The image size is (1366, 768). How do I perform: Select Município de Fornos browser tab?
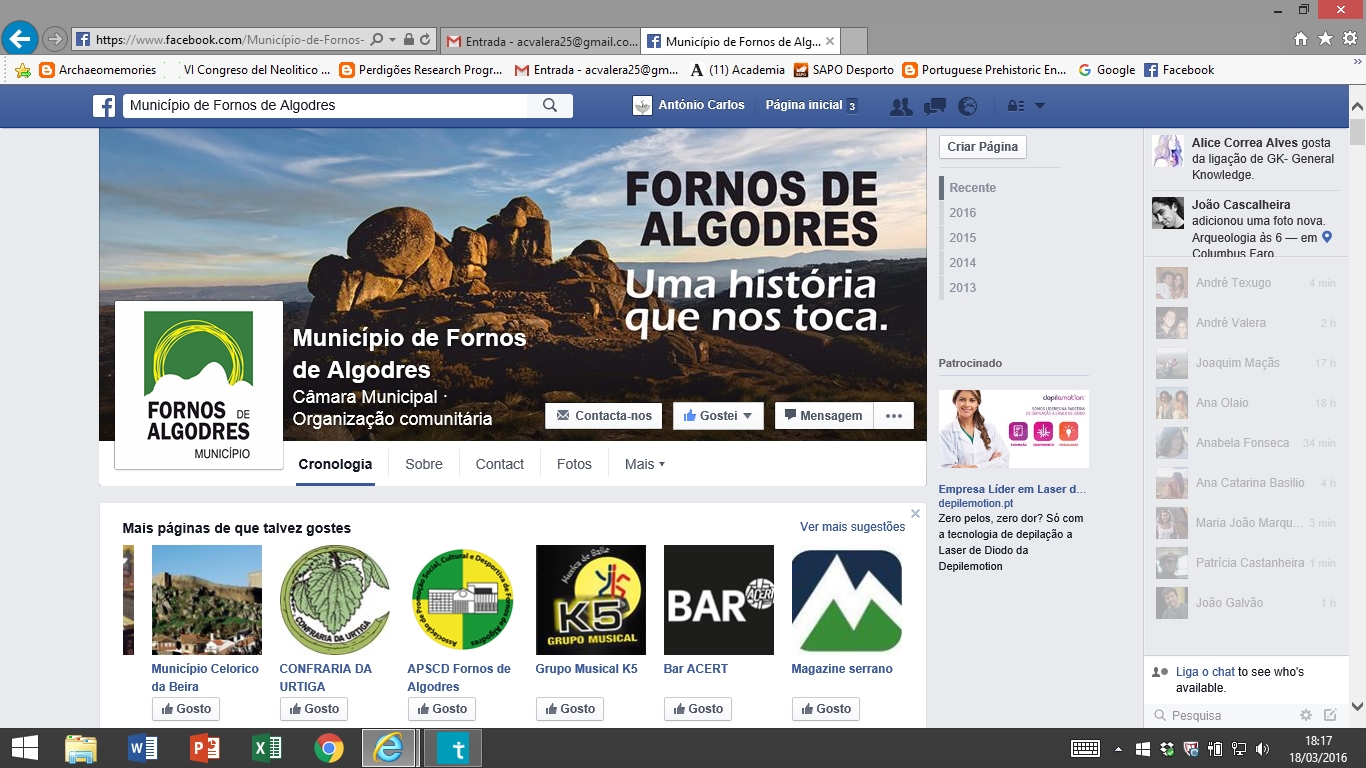(742, 41)
